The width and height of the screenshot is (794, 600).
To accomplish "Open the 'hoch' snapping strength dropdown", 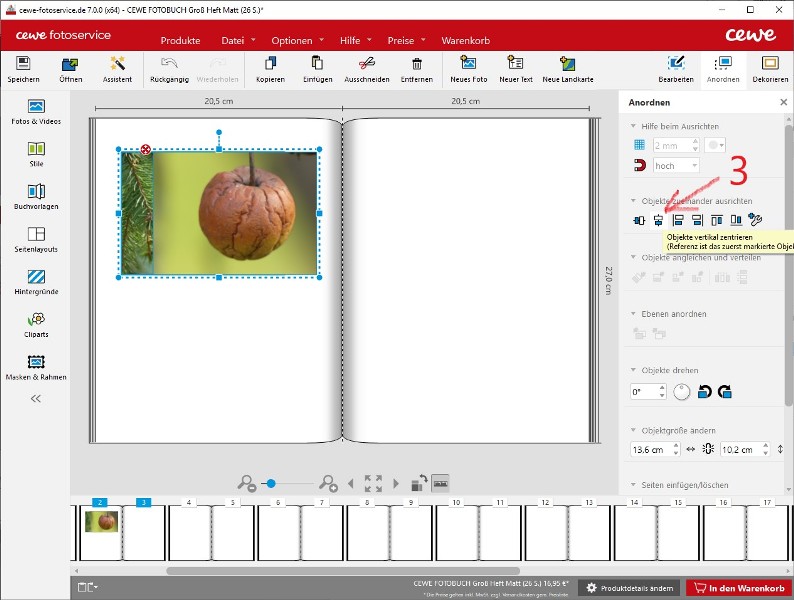I will point(677,166).
